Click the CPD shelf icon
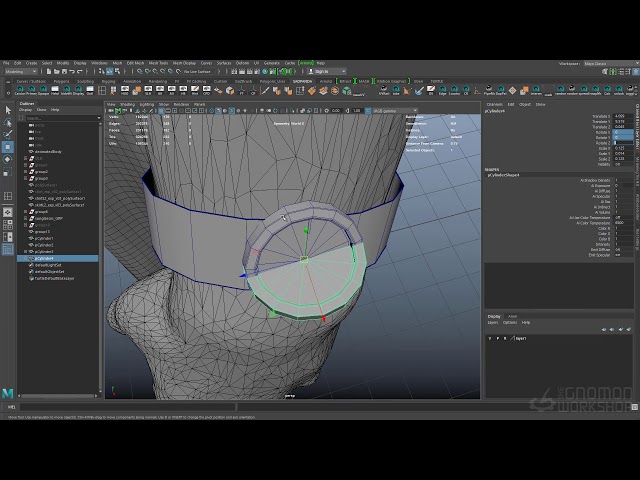 pyautogui.click(x=207, y=90)
